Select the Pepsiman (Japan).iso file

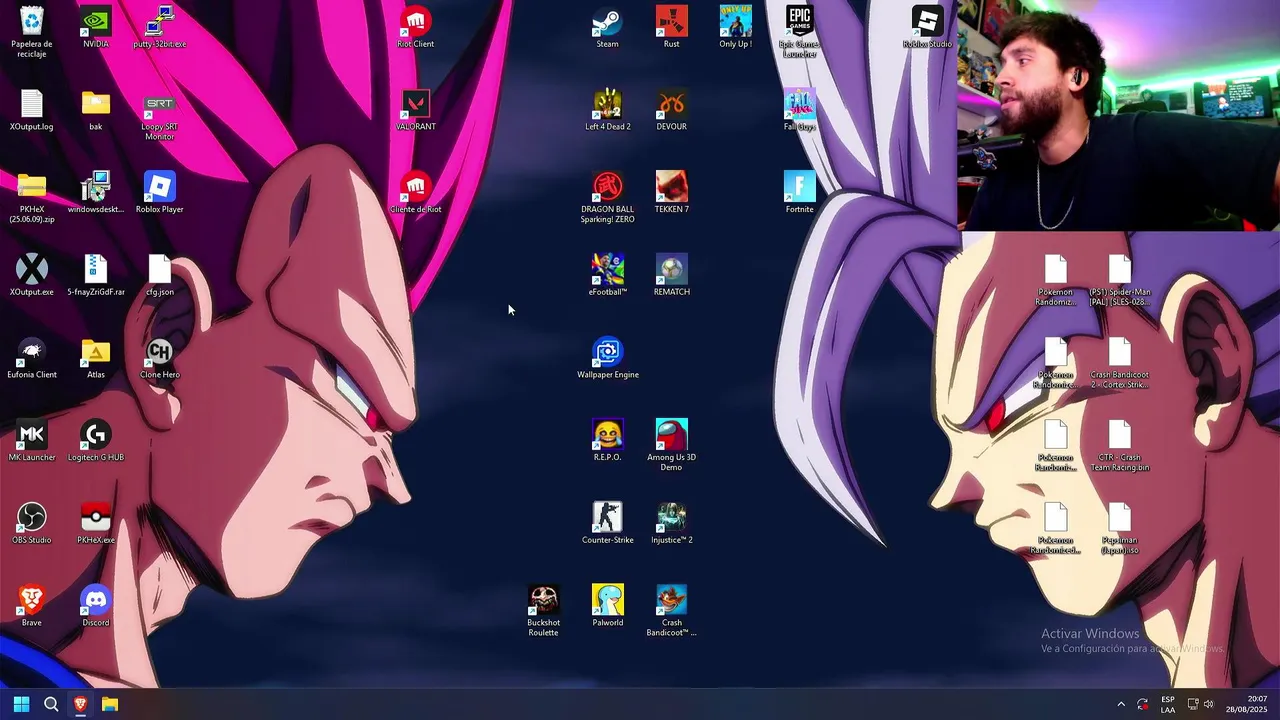click(x=1120, y=528)
